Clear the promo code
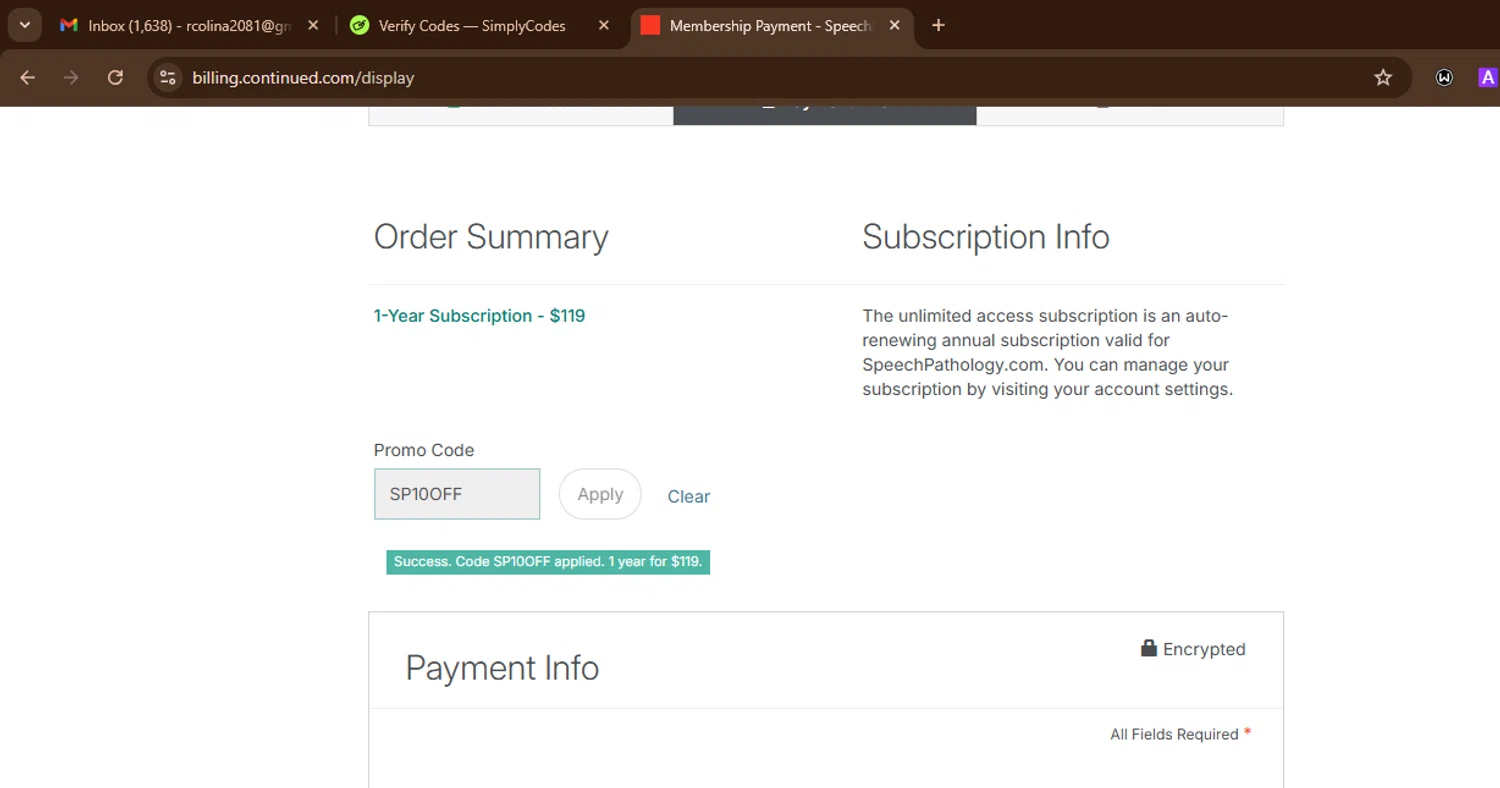 pos(689,496)
